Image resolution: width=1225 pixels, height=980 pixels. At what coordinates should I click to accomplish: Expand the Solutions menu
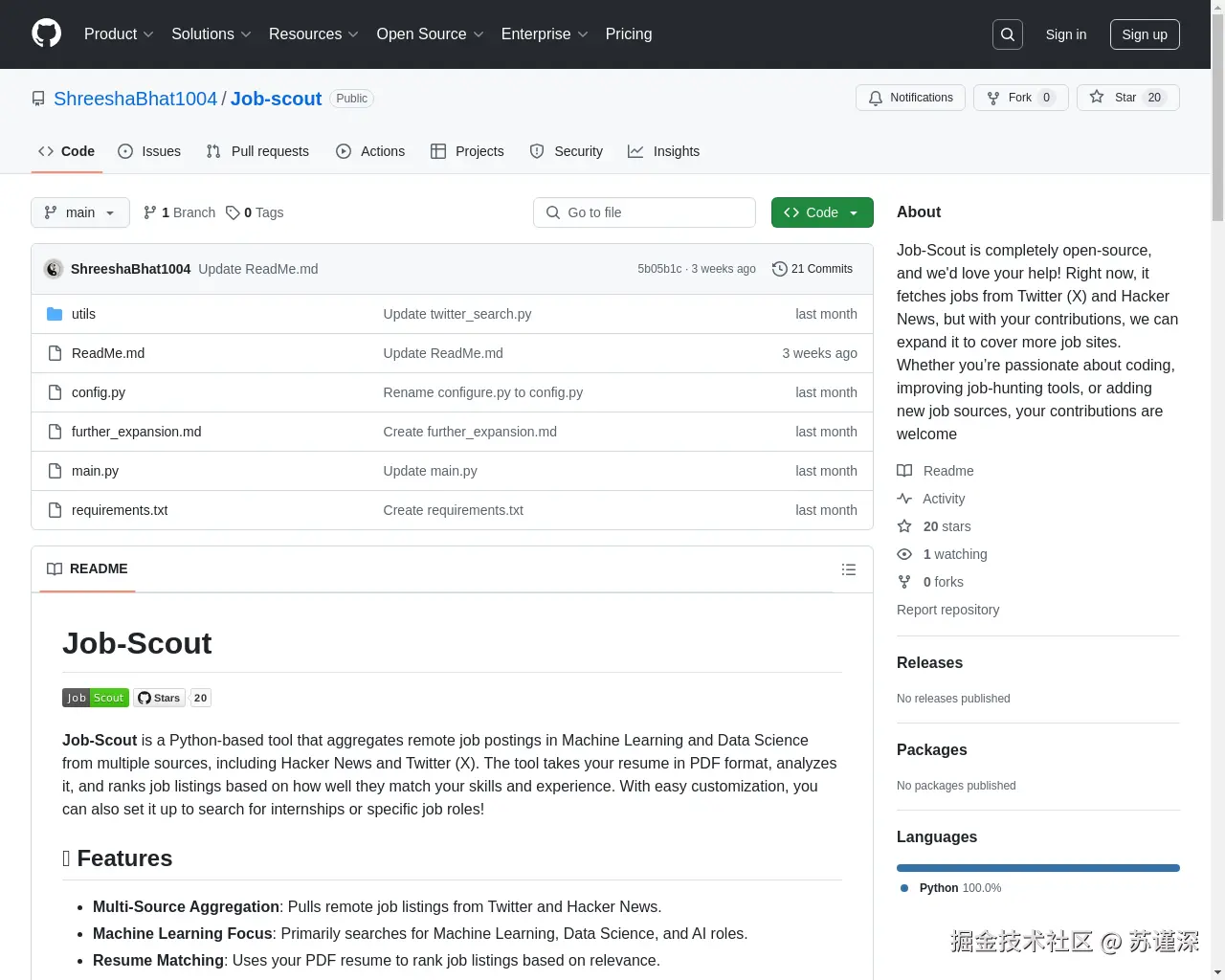pos(212,34)
